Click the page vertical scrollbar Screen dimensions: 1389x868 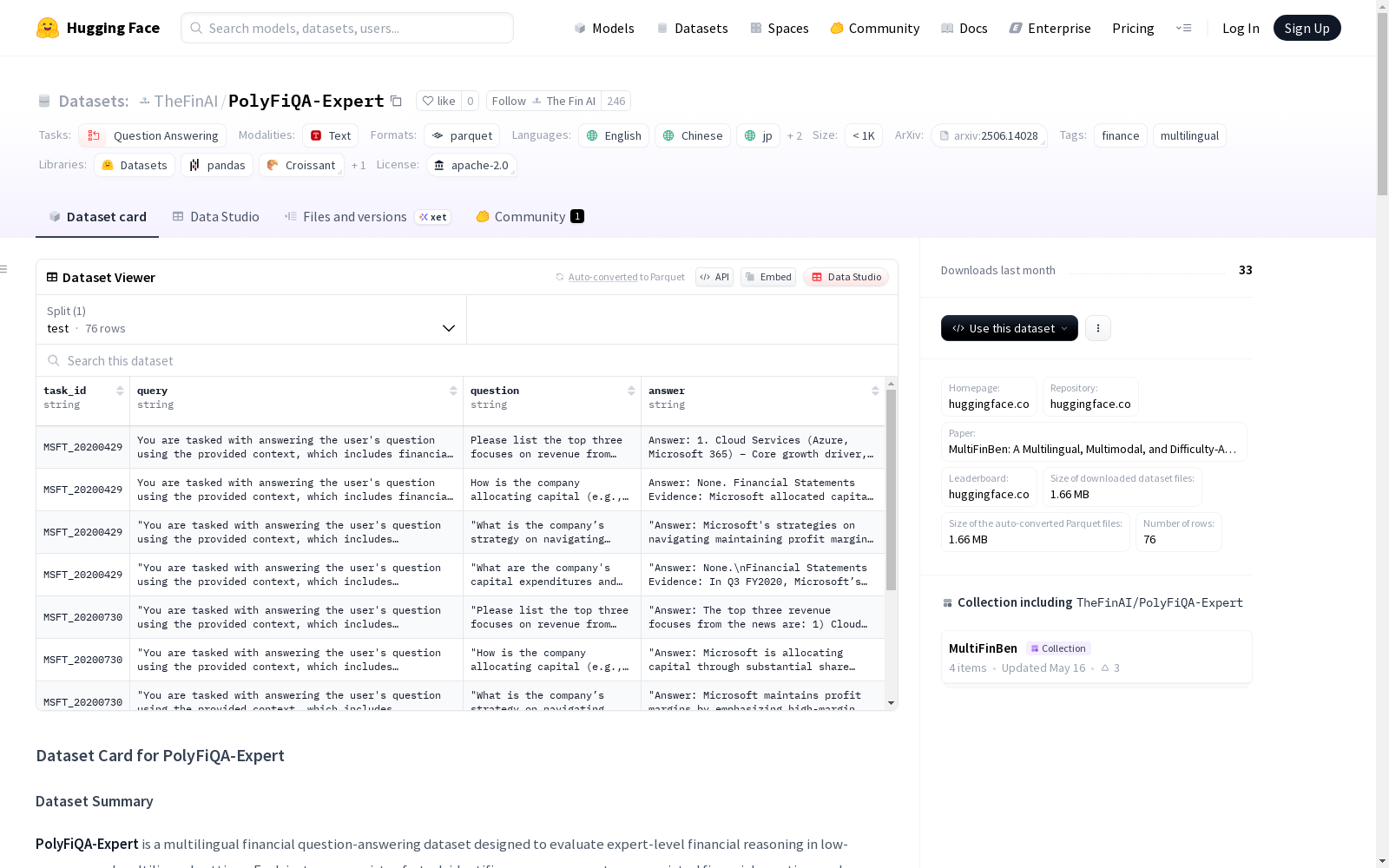pos(1382,104)
